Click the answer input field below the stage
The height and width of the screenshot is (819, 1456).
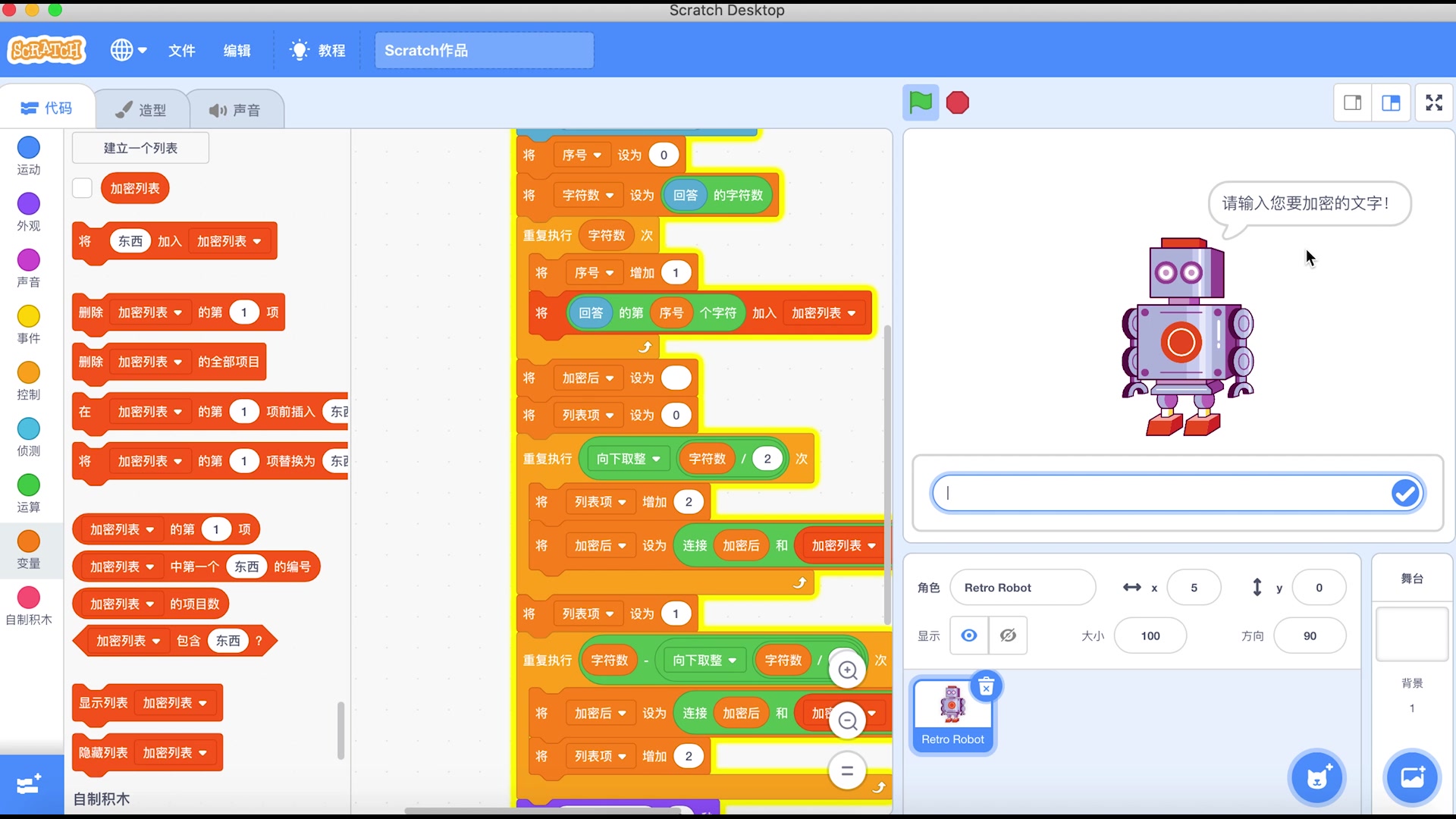[x=1160, y=493]
